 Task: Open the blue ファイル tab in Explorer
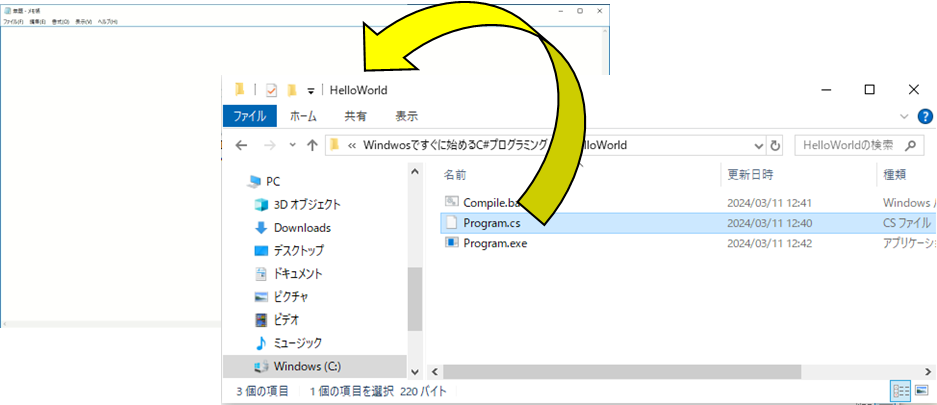(x=249, y=116)
